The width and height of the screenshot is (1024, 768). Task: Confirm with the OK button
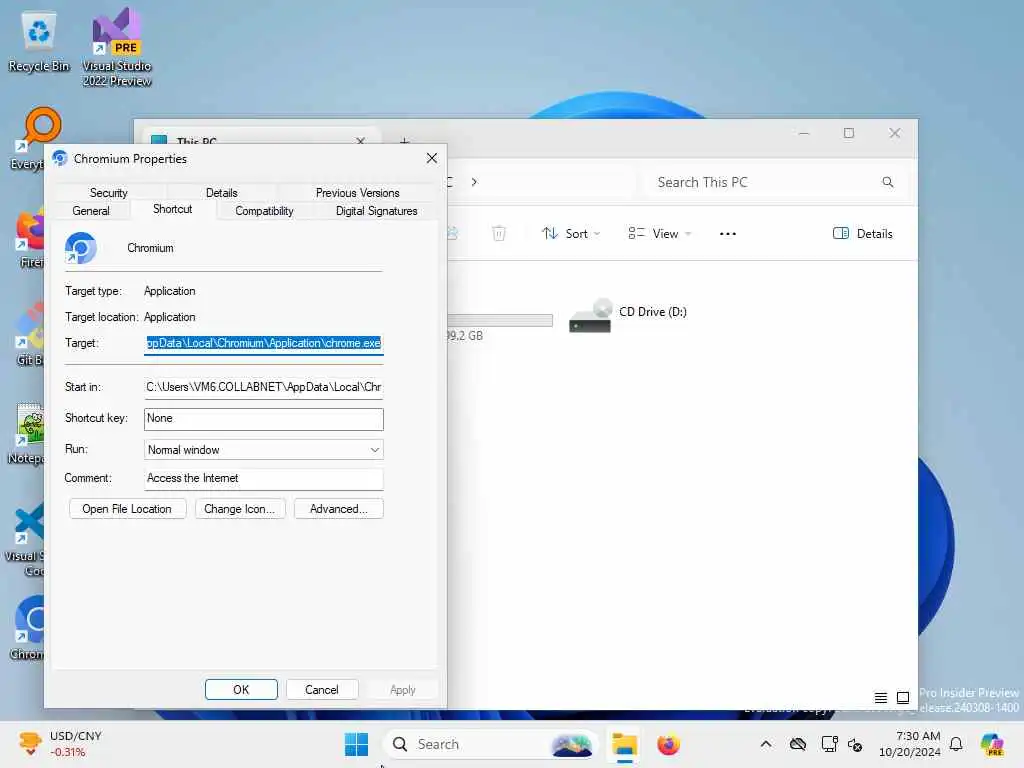click(241, 690)
